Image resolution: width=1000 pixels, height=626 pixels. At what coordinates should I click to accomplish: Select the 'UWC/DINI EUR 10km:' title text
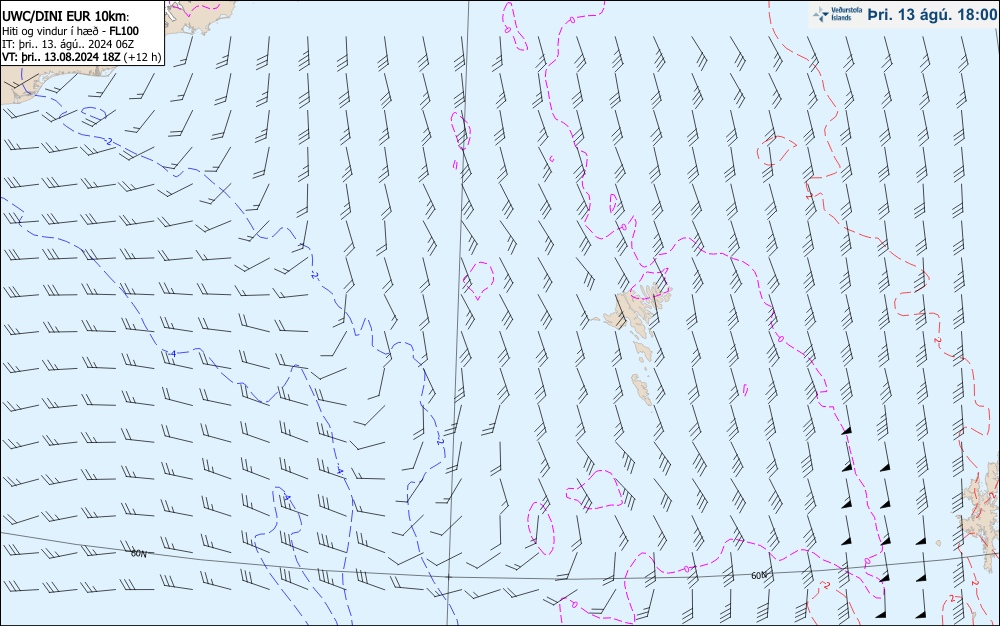pyautogui.click(x=65, y=17)
